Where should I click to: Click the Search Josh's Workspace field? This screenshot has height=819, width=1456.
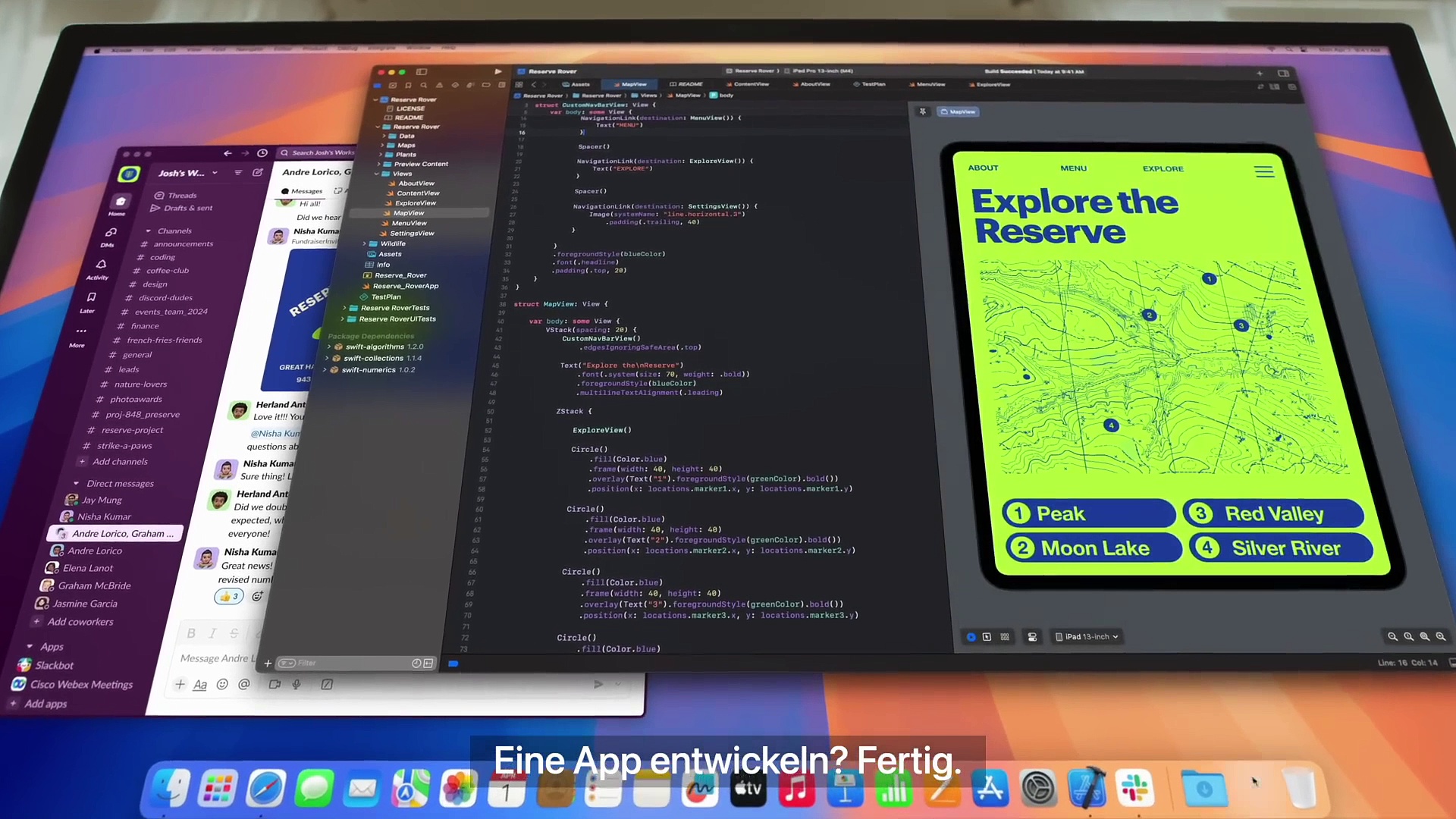point(316,152)
